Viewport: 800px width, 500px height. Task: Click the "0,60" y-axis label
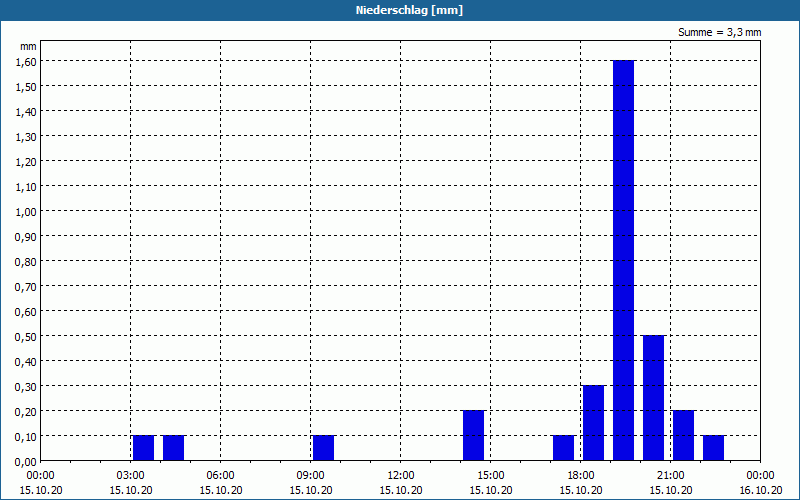[26, 311]
